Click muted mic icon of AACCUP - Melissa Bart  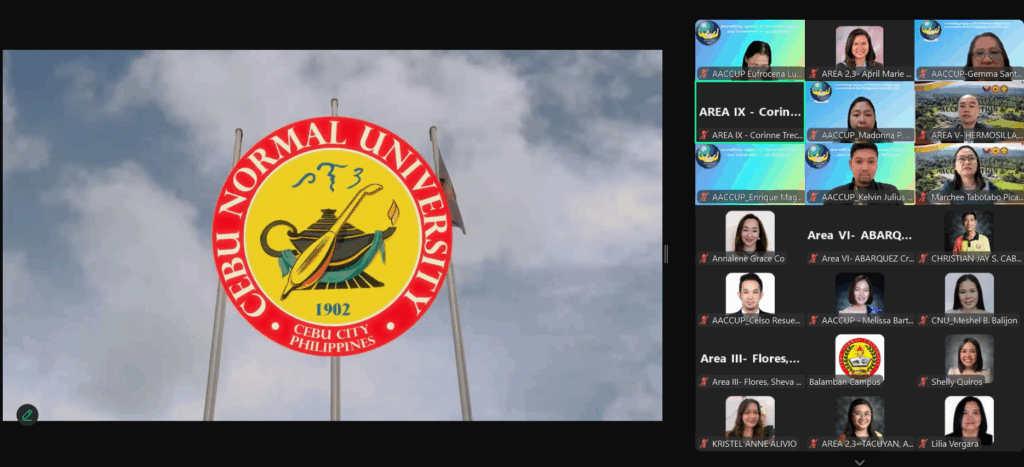(x=814, y=321)
